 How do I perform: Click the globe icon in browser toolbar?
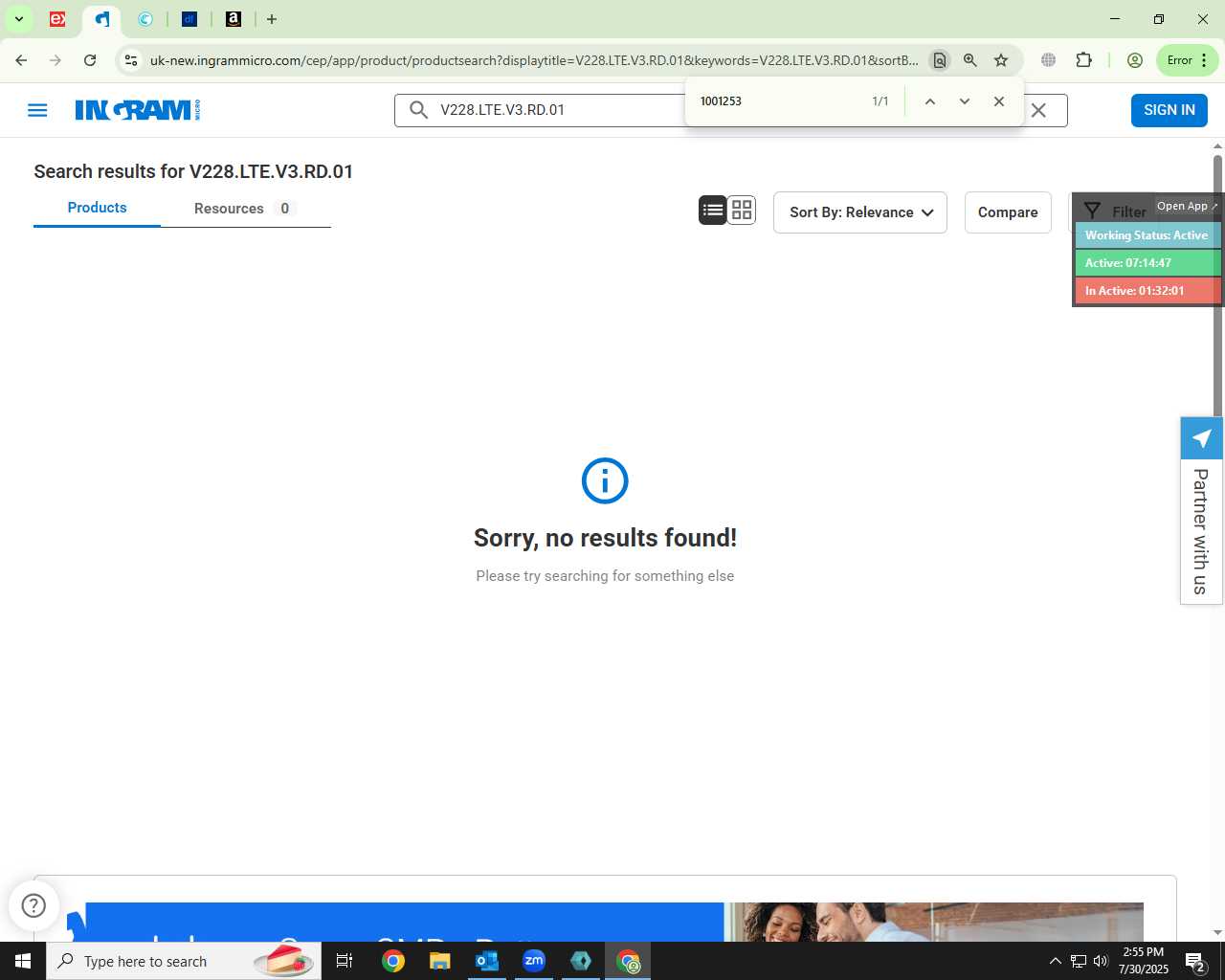[1049, 60]
